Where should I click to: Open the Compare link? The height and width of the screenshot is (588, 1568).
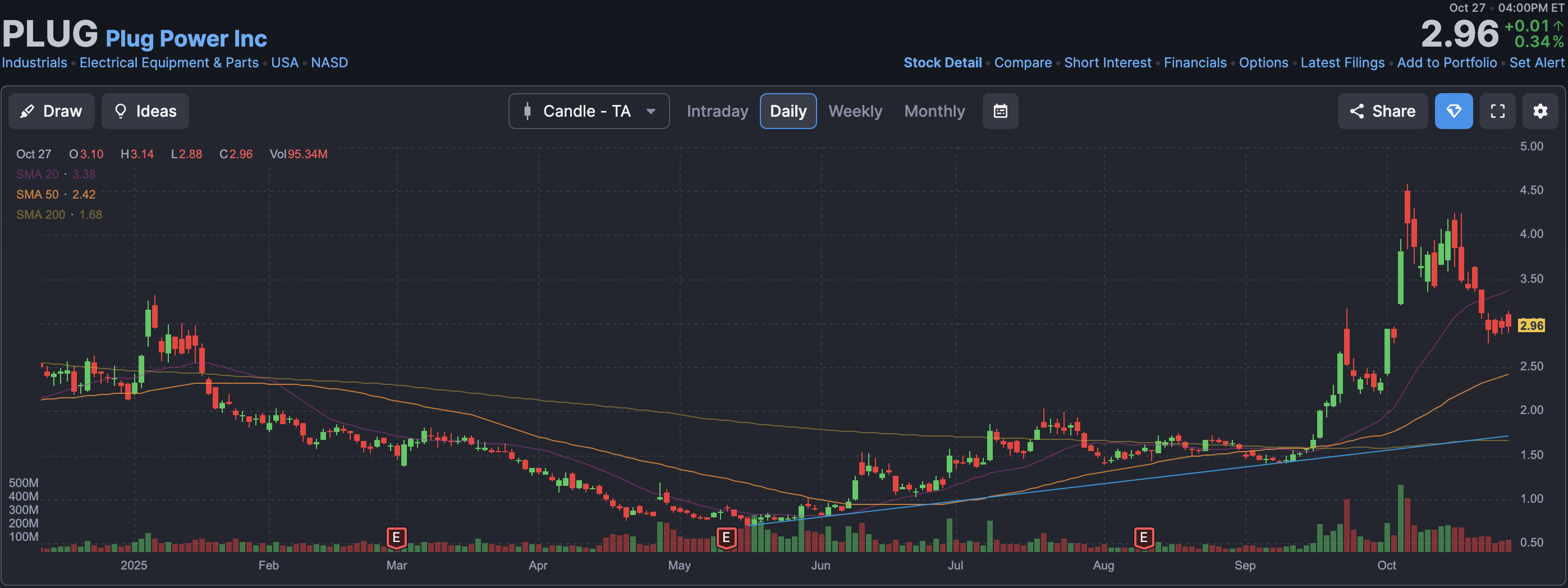(x=1023, y=63)
